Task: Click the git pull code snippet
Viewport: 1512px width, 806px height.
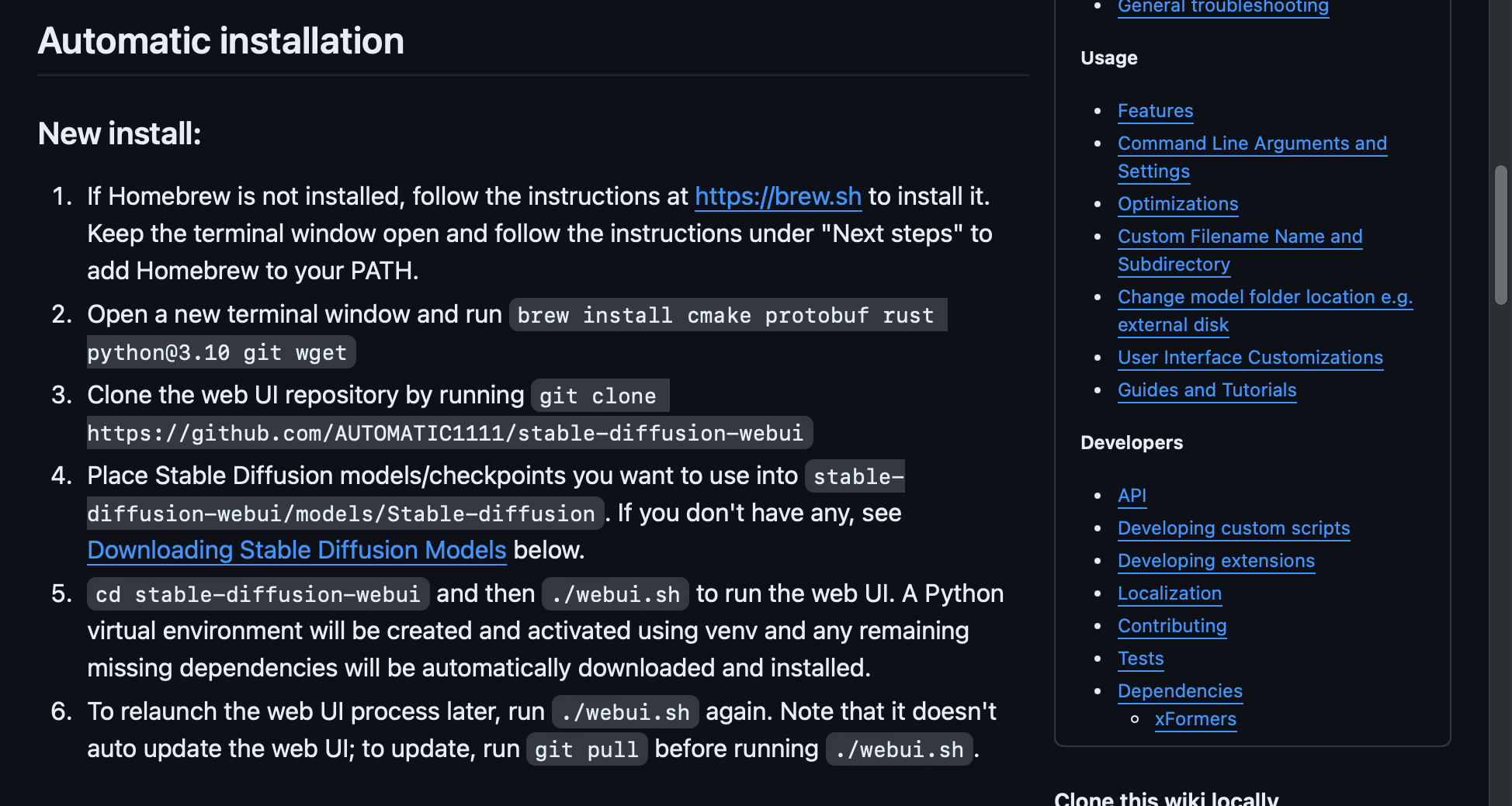Action: pyautogui.click(x=587, y=749)
